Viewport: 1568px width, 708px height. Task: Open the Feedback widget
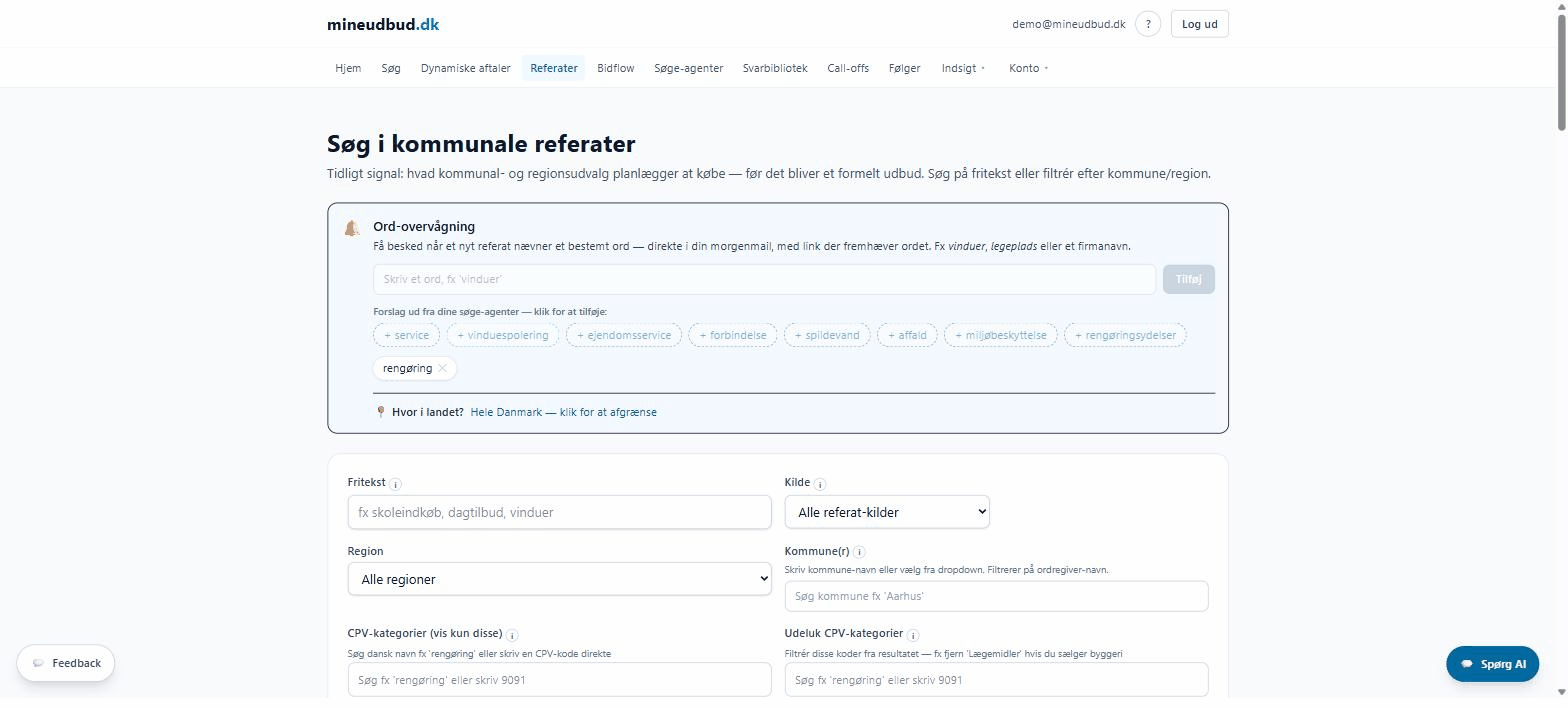coord(66,663)
